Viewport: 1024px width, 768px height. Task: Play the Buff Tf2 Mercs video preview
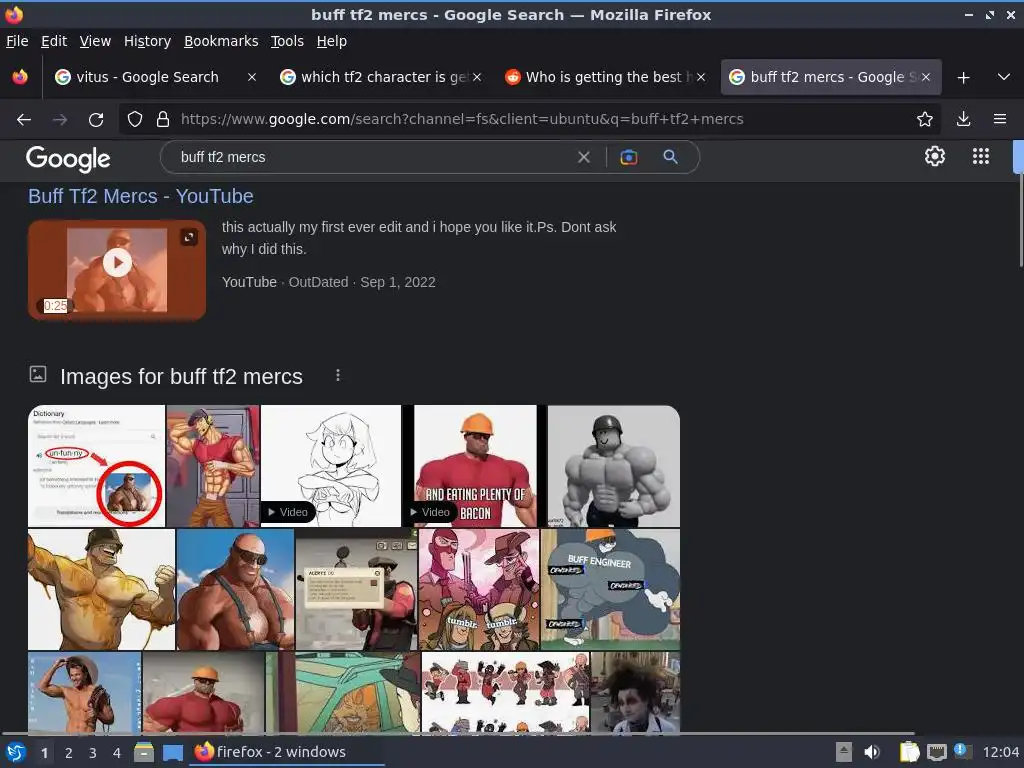click(x=118, y=263)
